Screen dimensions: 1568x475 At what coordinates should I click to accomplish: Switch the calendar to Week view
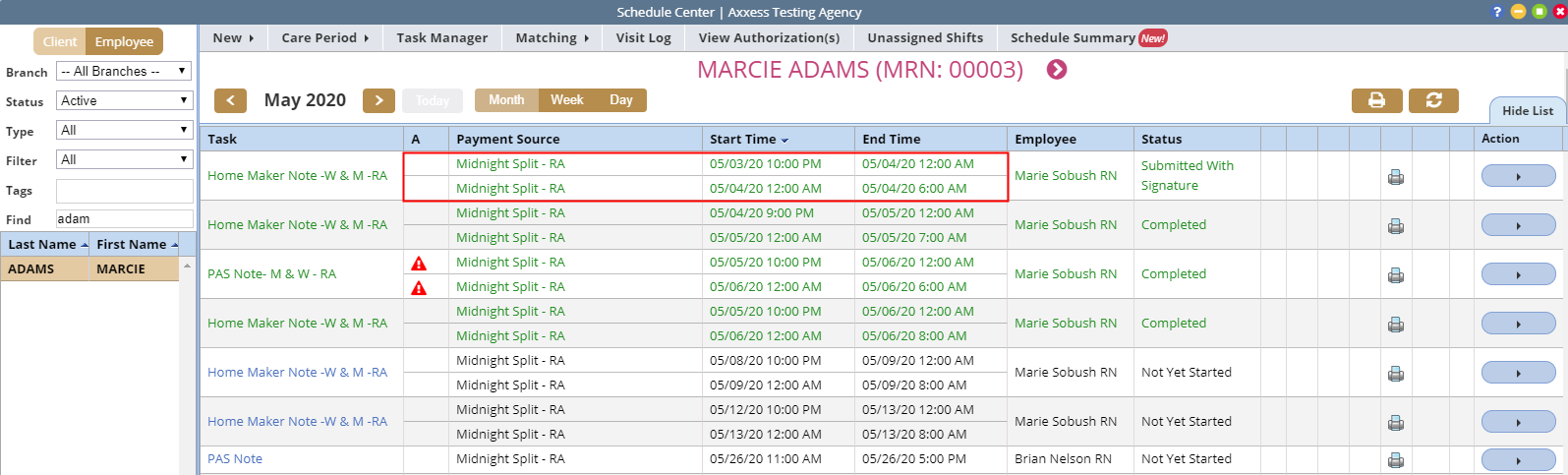click(566, 100)
